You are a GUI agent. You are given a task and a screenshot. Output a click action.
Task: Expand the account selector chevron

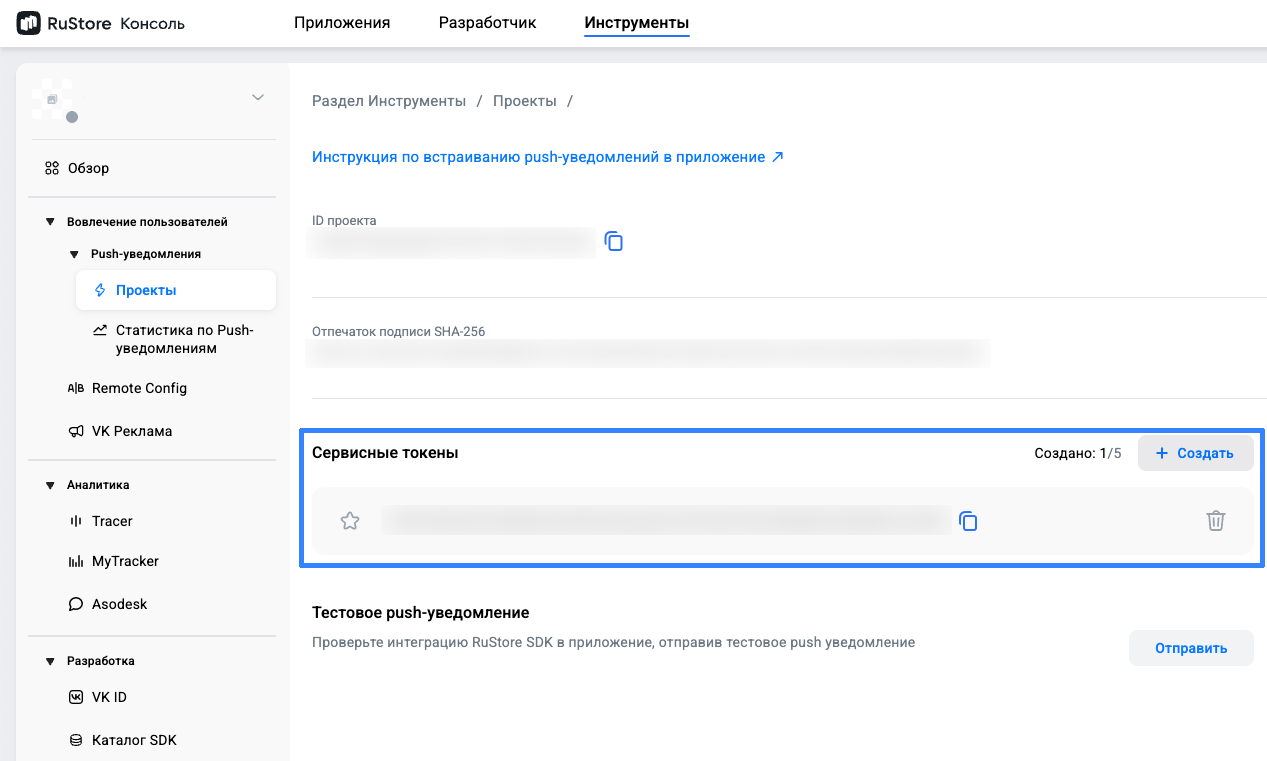(258, 97)
